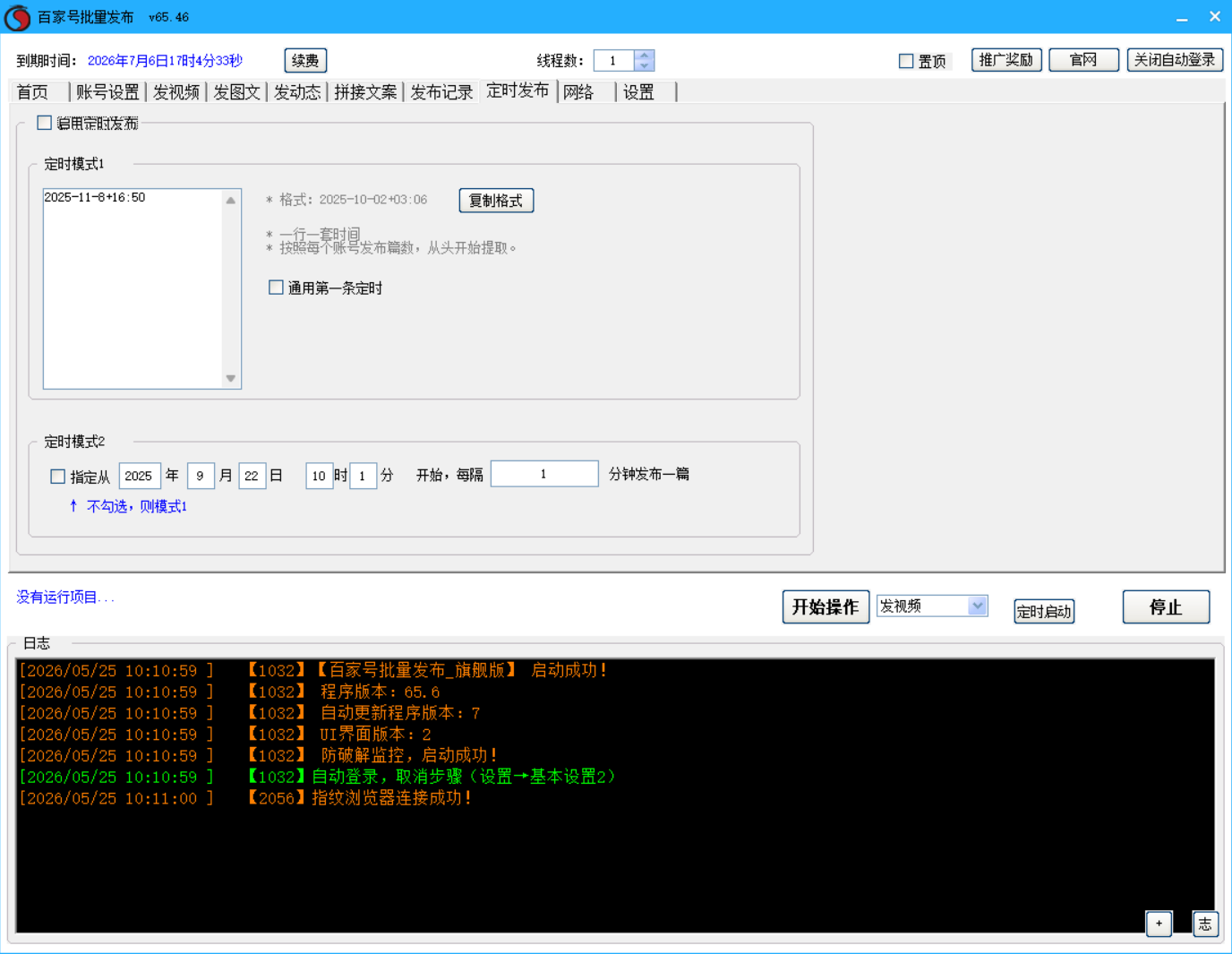Click the interval minutes input field
This screenshot has width=1232, height=954.
(x=544, y=474)
